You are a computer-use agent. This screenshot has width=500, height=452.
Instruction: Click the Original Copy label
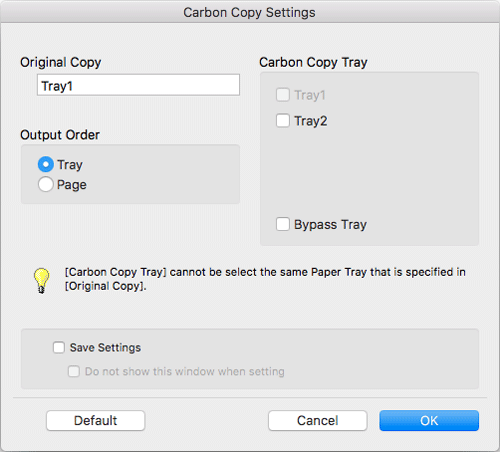point(61,62)
